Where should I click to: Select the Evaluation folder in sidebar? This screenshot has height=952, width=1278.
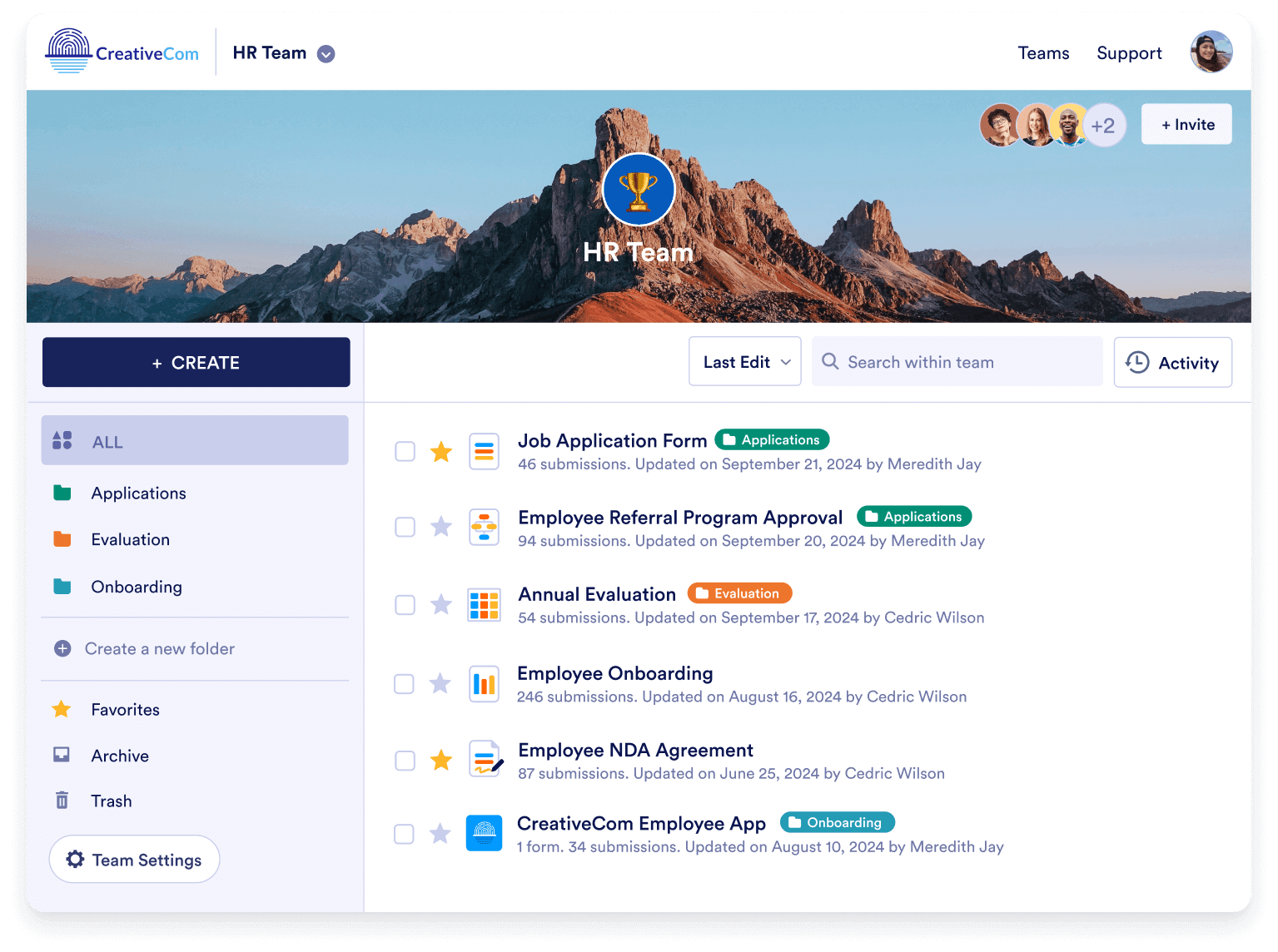click(131, 539)
